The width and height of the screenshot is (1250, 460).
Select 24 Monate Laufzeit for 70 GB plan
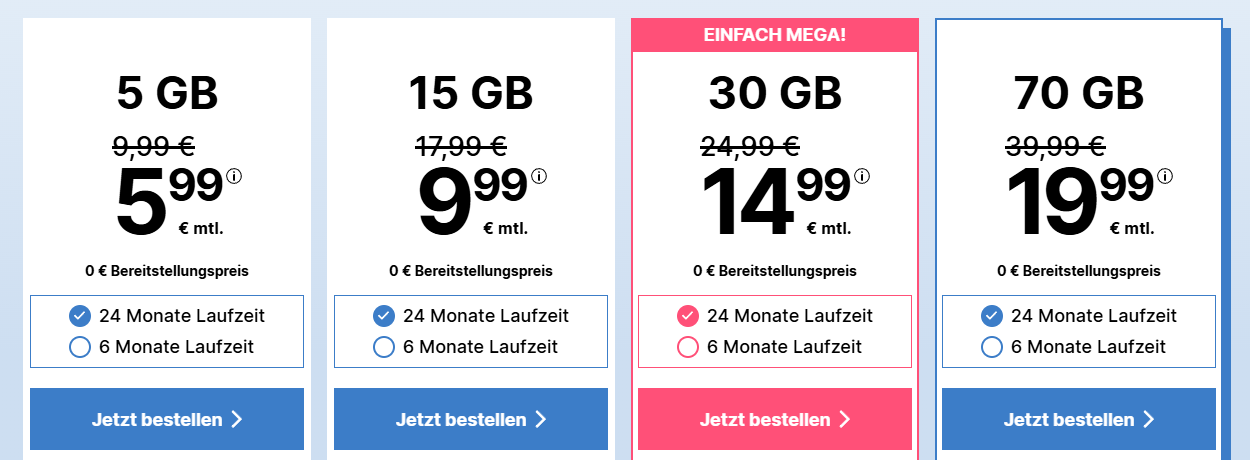[992, 316]
